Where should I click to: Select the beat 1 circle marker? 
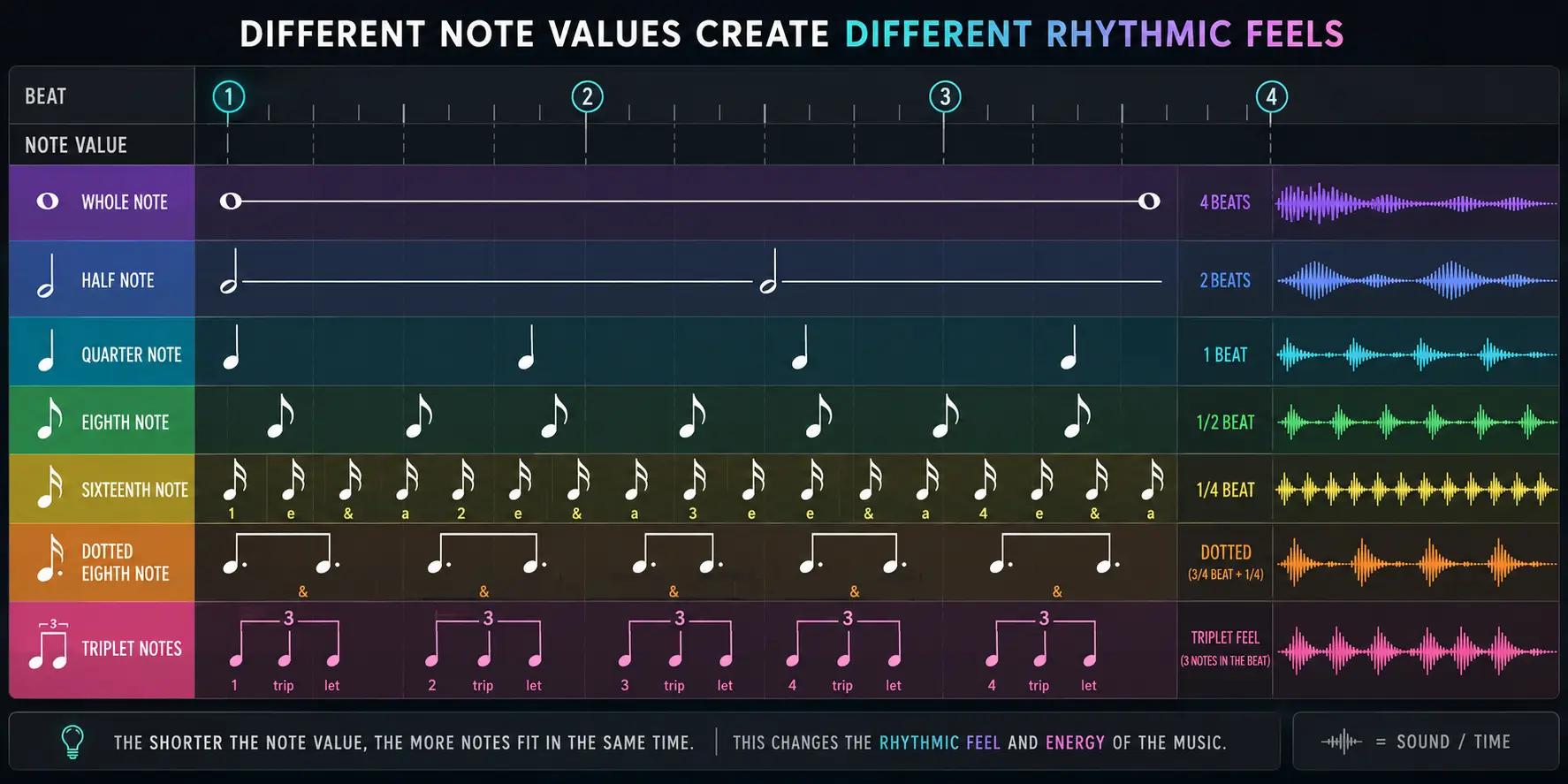[229, 97]
